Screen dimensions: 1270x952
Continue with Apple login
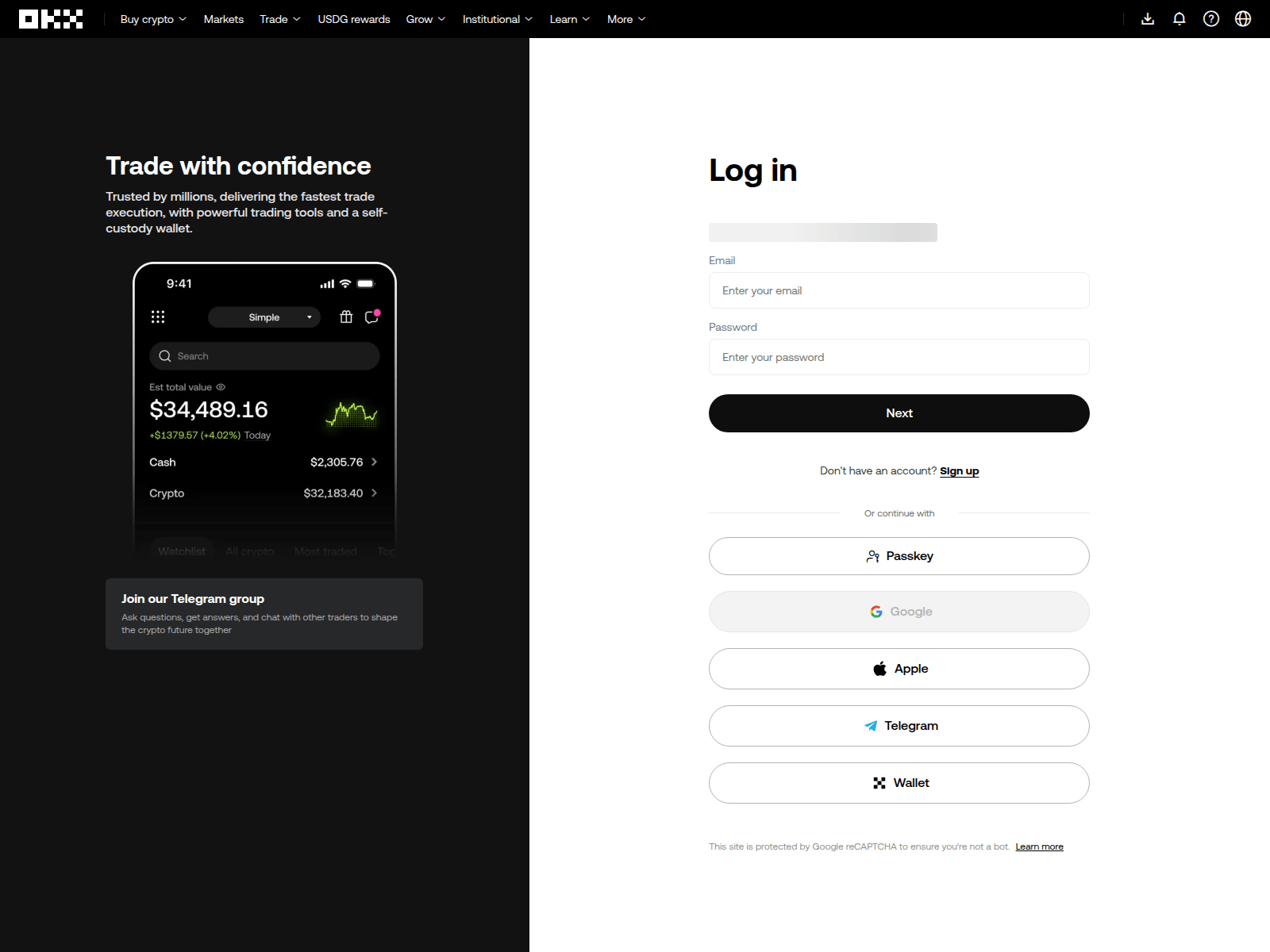pos(899,669)
